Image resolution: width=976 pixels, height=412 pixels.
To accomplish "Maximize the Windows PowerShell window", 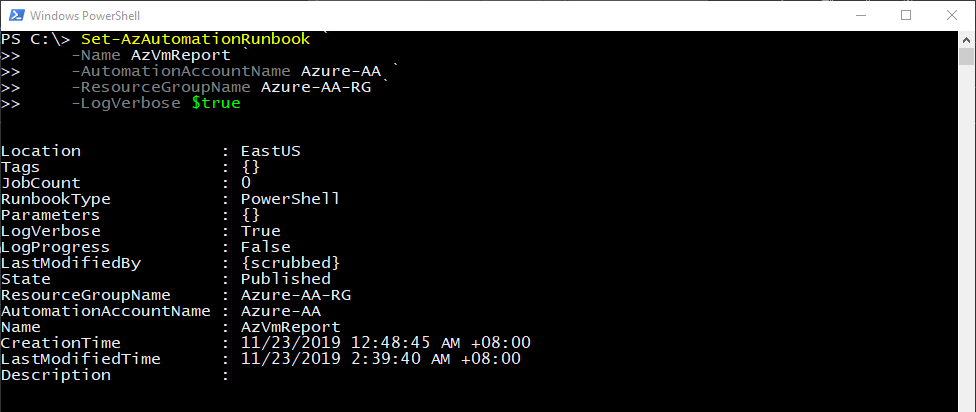I will 906,15.
